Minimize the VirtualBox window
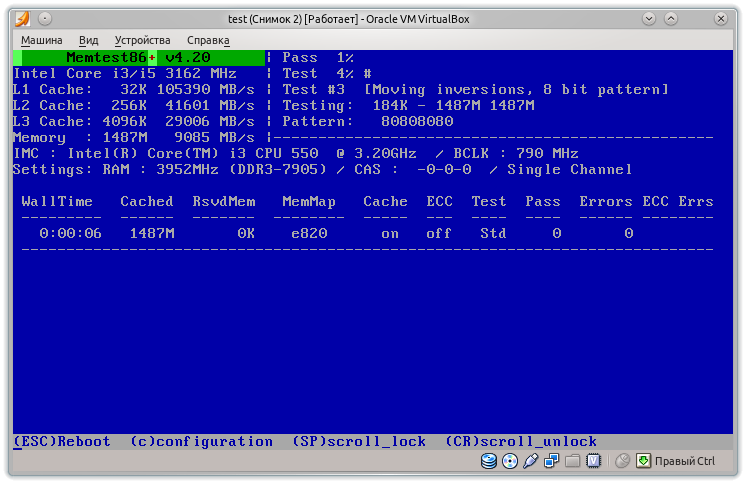This screenshot has height=484, width=746. (x=649, y=19)
